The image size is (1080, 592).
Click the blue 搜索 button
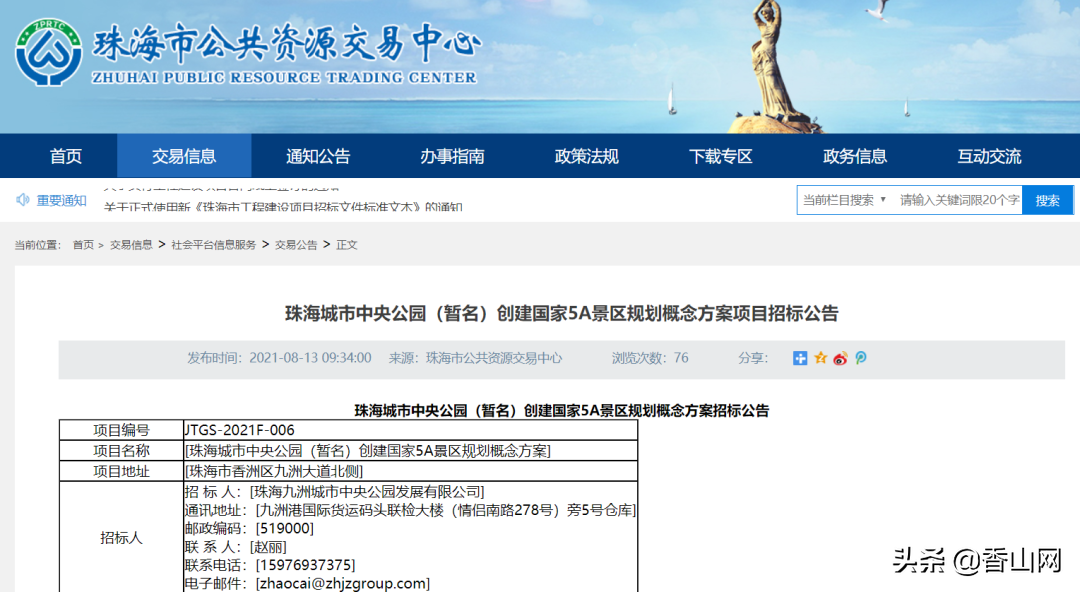(x=1048, y=200)
